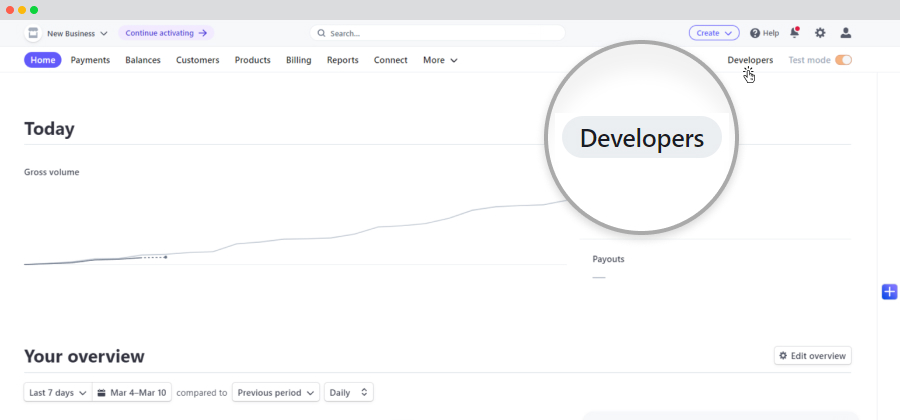Click the Payouts label
Screen dimensions: 900x420
(x=608, y=259)
